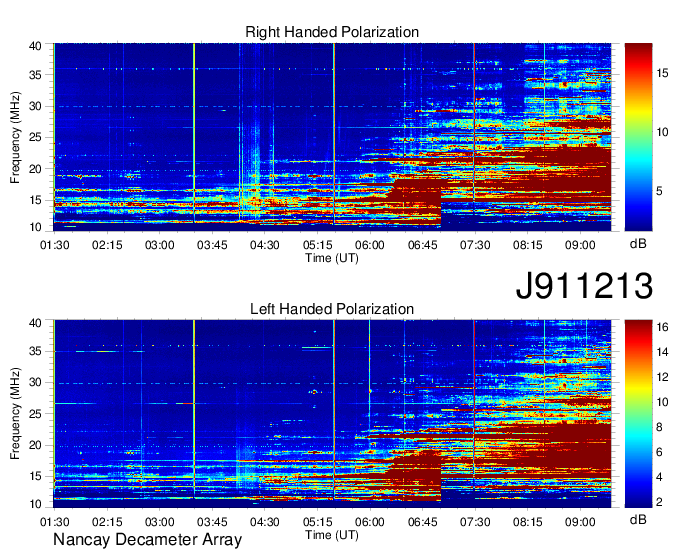
Task: Click "30" frequency tick of Right Handed plot
Action: click(35, 106)
